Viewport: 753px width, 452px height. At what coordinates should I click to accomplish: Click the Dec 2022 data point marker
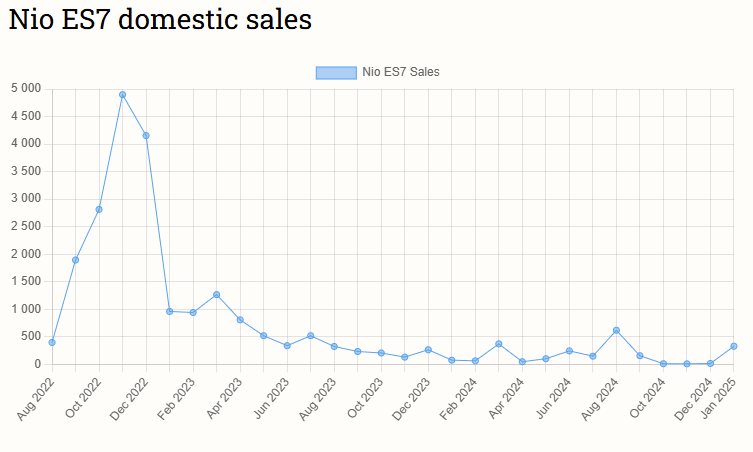click(146, 135)
